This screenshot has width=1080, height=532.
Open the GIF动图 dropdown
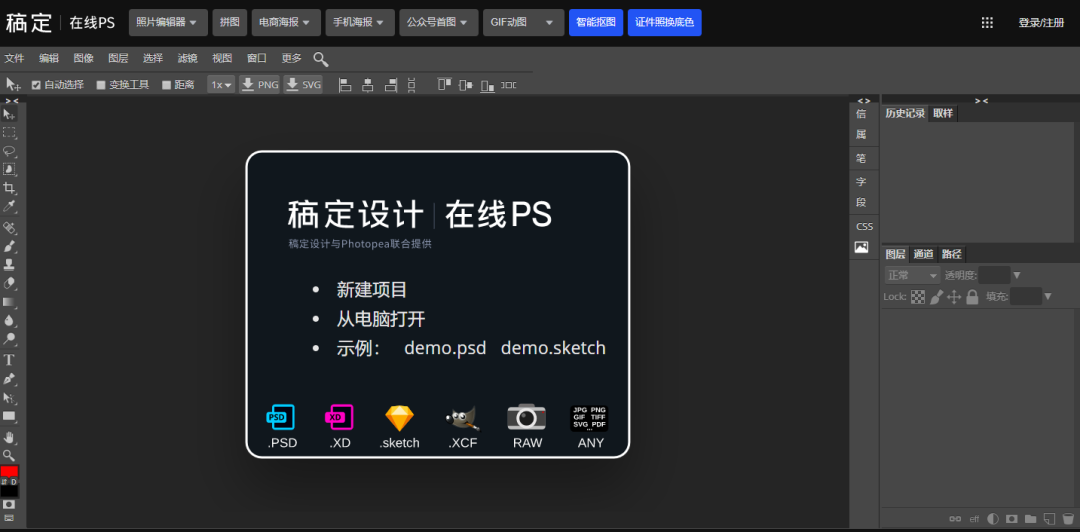pos(523,22)
